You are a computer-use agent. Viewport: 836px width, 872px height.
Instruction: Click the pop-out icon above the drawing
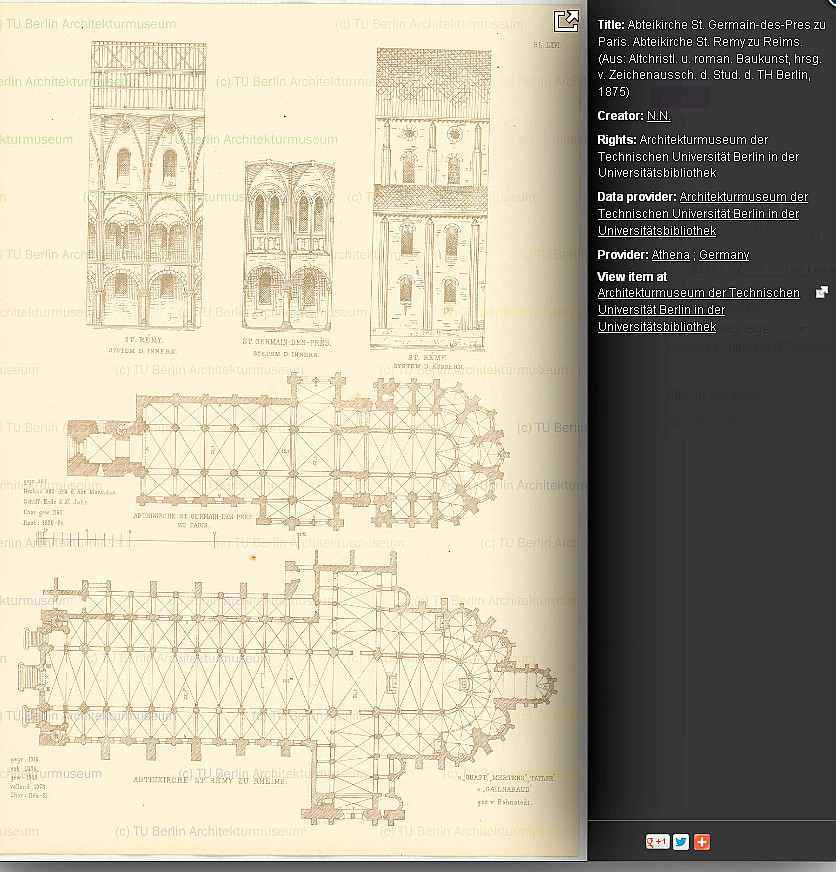[x=567, y=21]
